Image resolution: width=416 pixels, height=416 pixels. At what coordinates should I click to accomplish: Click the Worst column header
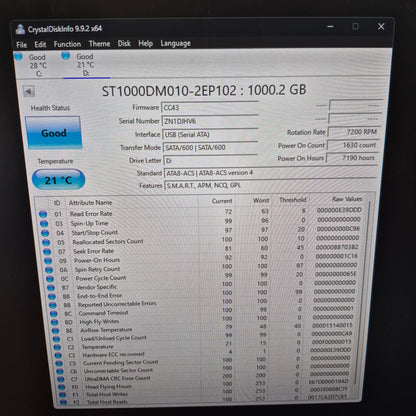pyautogui.click(x=261, y=200)
